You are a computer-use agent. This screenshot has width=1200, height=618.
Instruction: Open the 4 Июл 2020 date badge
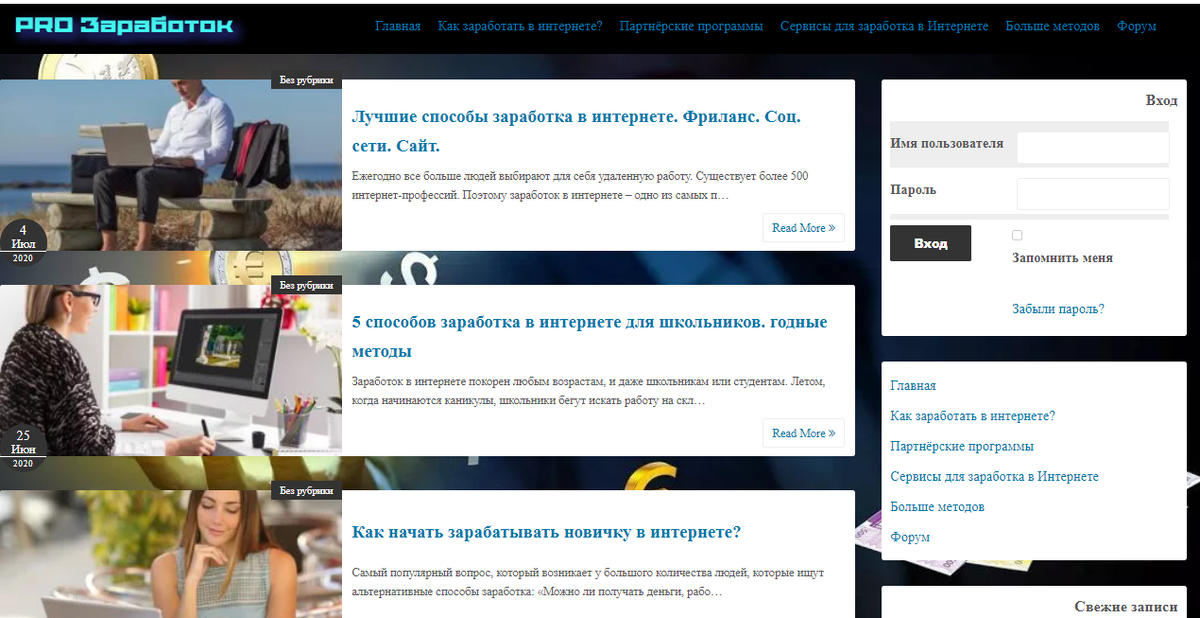22,243
